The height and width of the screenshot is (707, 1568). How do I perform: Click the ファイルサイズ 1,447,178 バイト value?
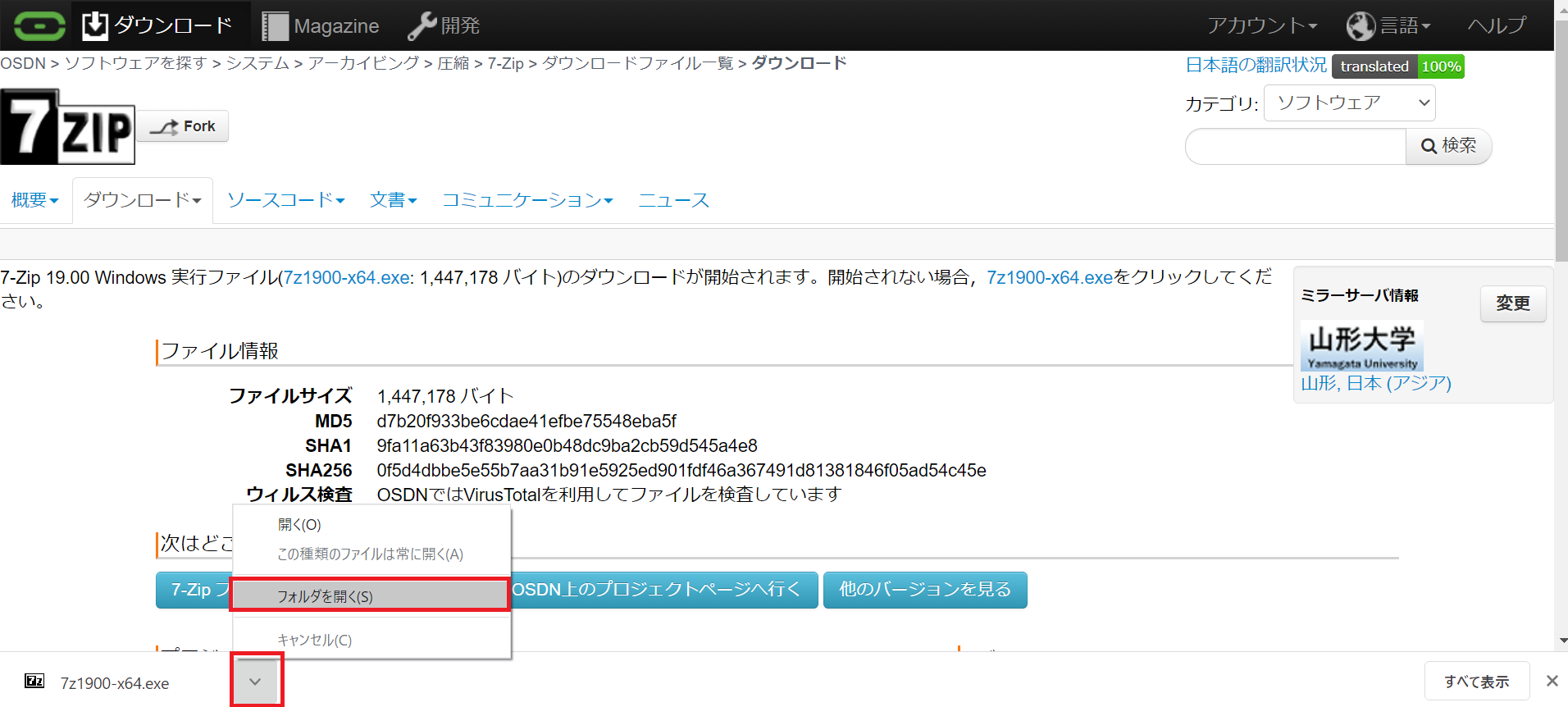[x=445, y=397]
